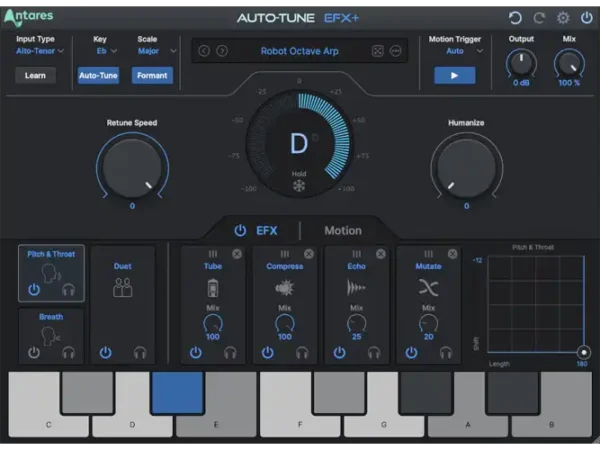Screen dimensions: 600x450
Task: Select the Pitch & Throat head icon
Action: pos(51,273)
